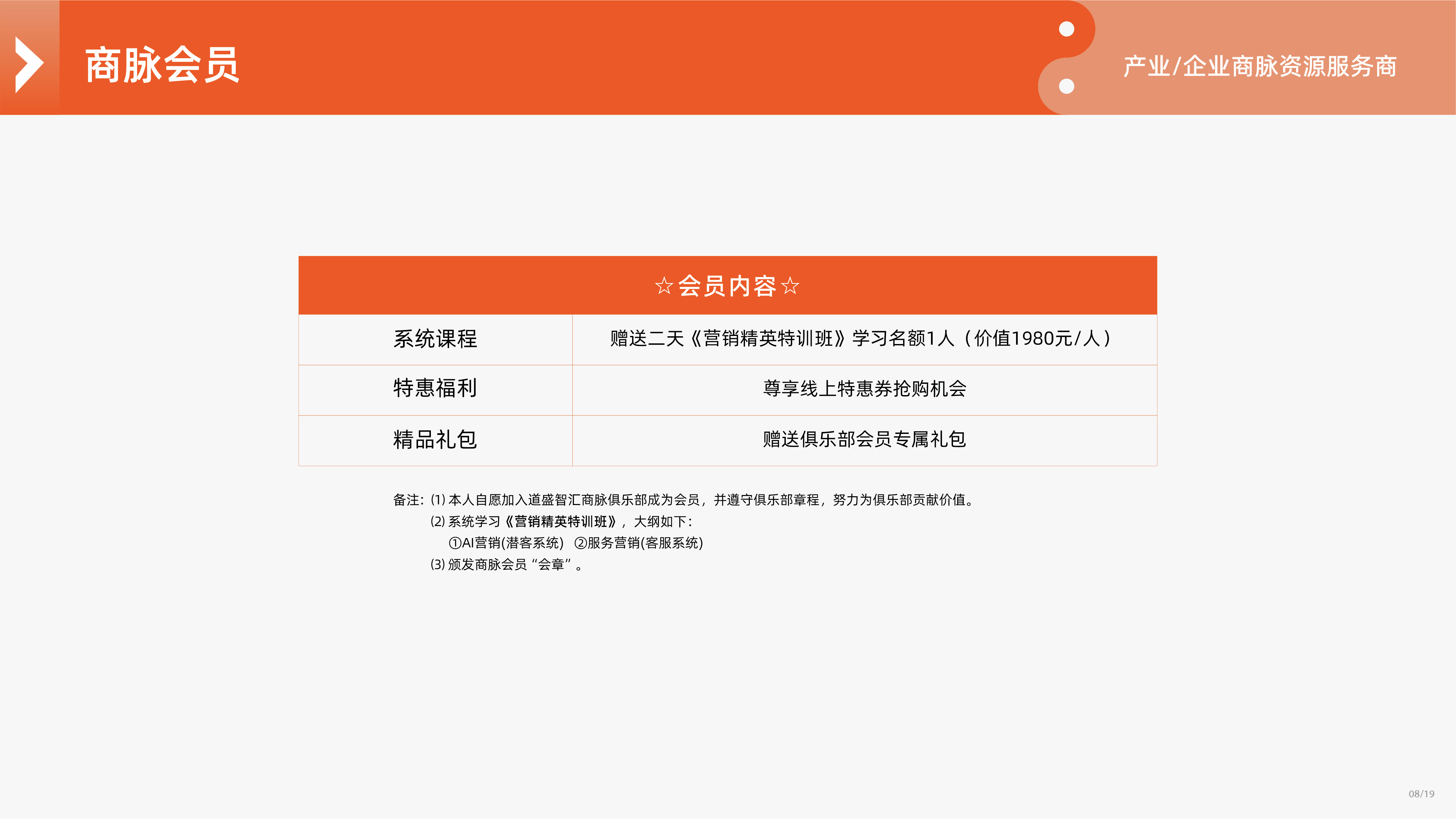Select the 商脉会员 slide title
The image size is (1456, 819).
pyautogui.click(x=162, y=65)
